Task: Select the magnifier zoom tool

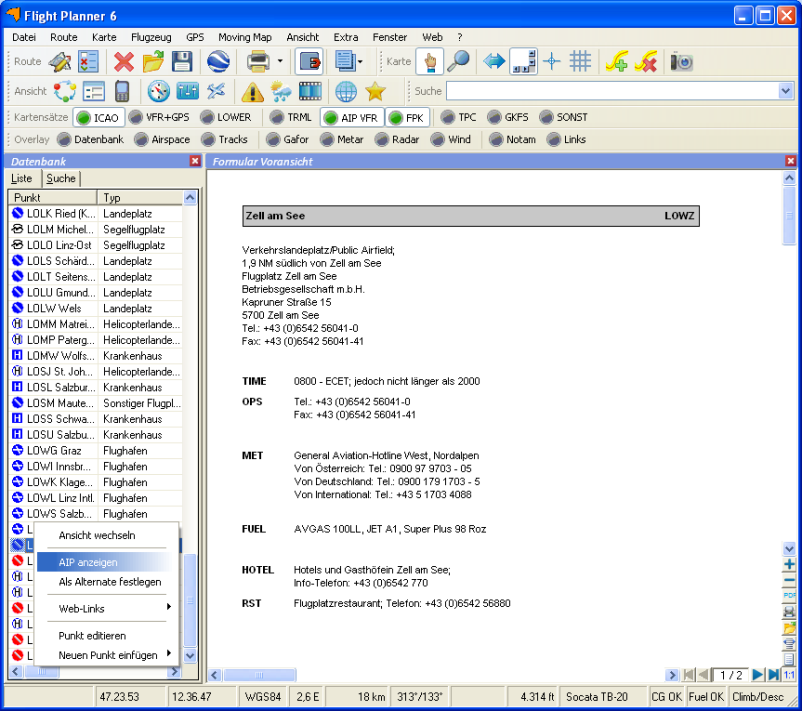Action: click(458, 62)
